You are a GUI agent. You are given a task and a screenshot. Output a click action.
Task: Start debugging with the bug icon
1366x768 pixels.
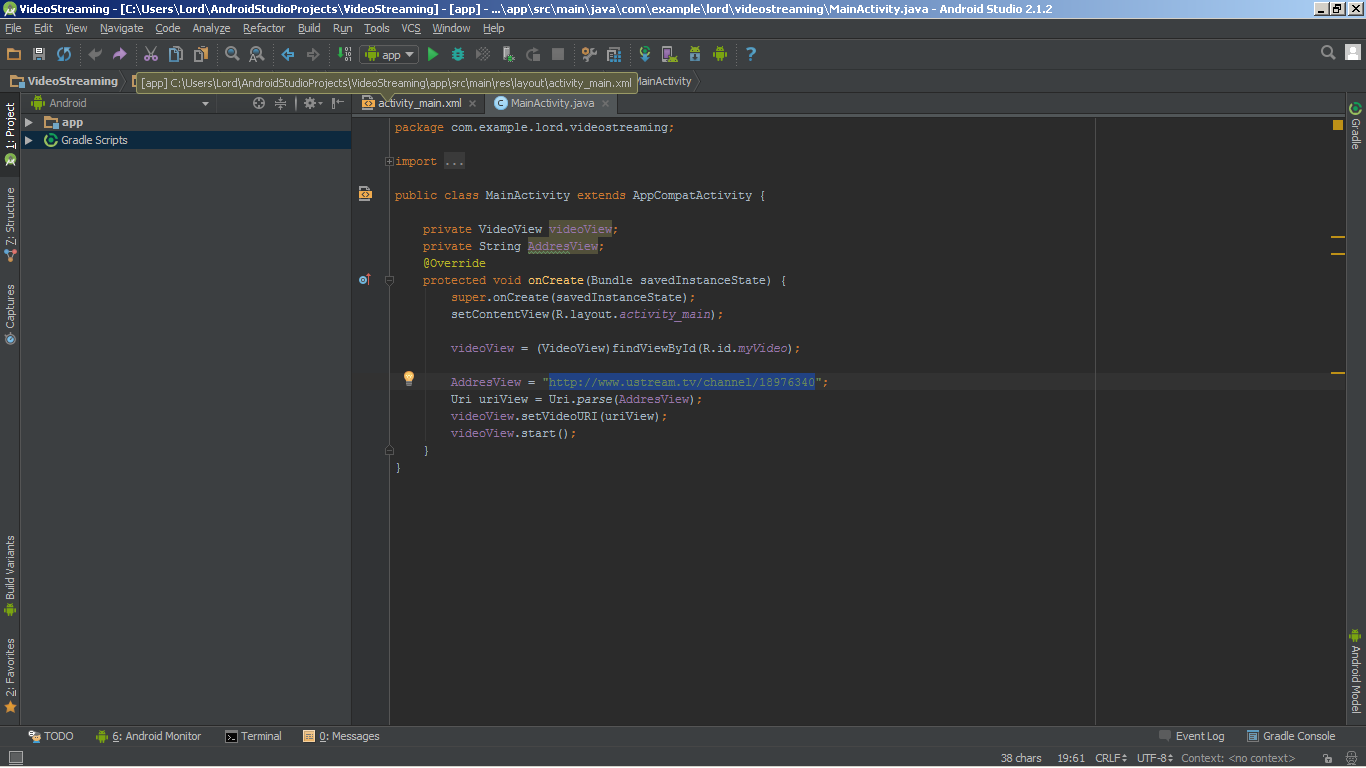[458, 54]
